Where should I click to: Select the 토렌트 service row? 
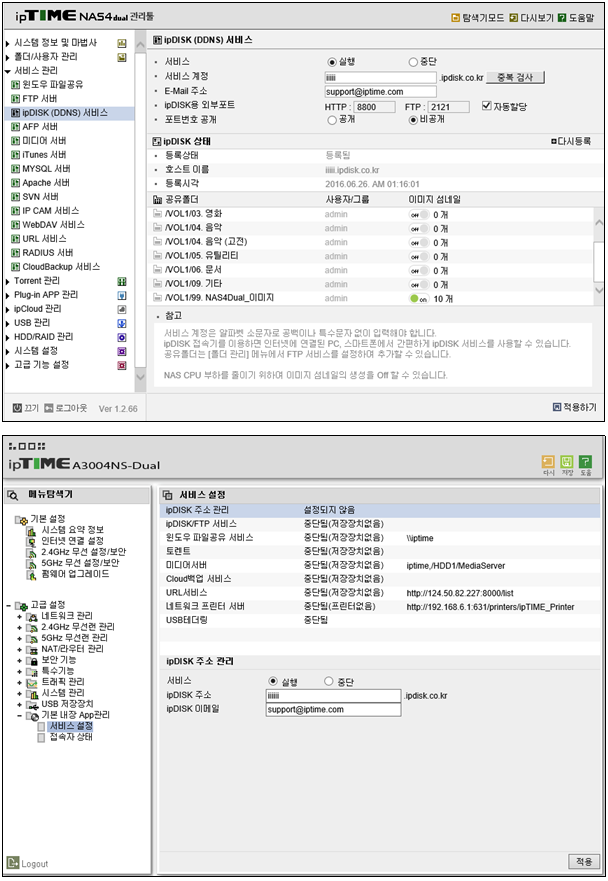click(x=379, y=551)
